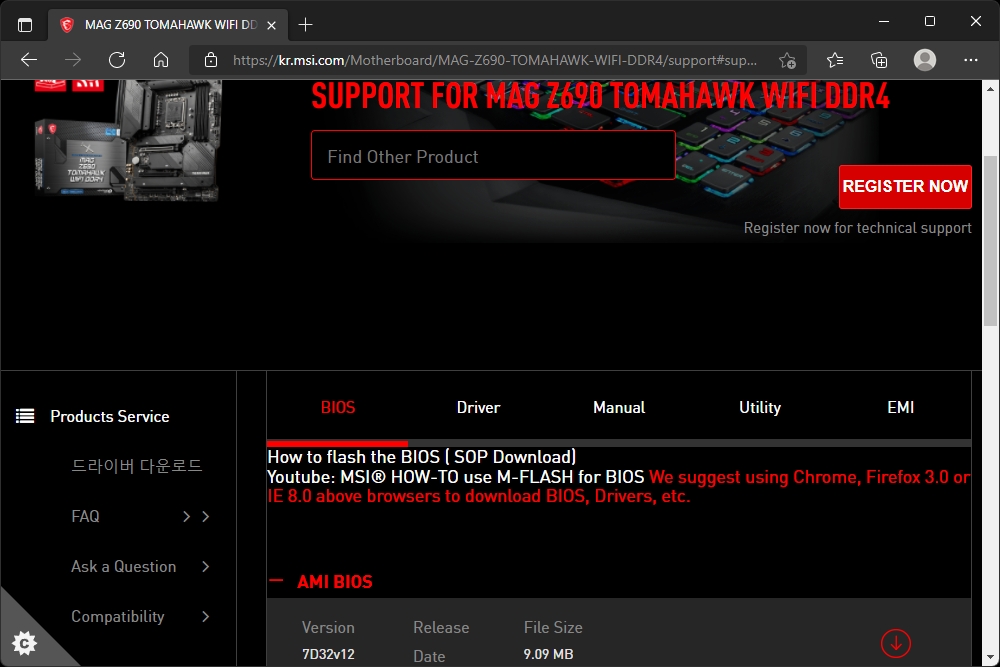Click the motherboard product thumbnail

pos(128,140)
